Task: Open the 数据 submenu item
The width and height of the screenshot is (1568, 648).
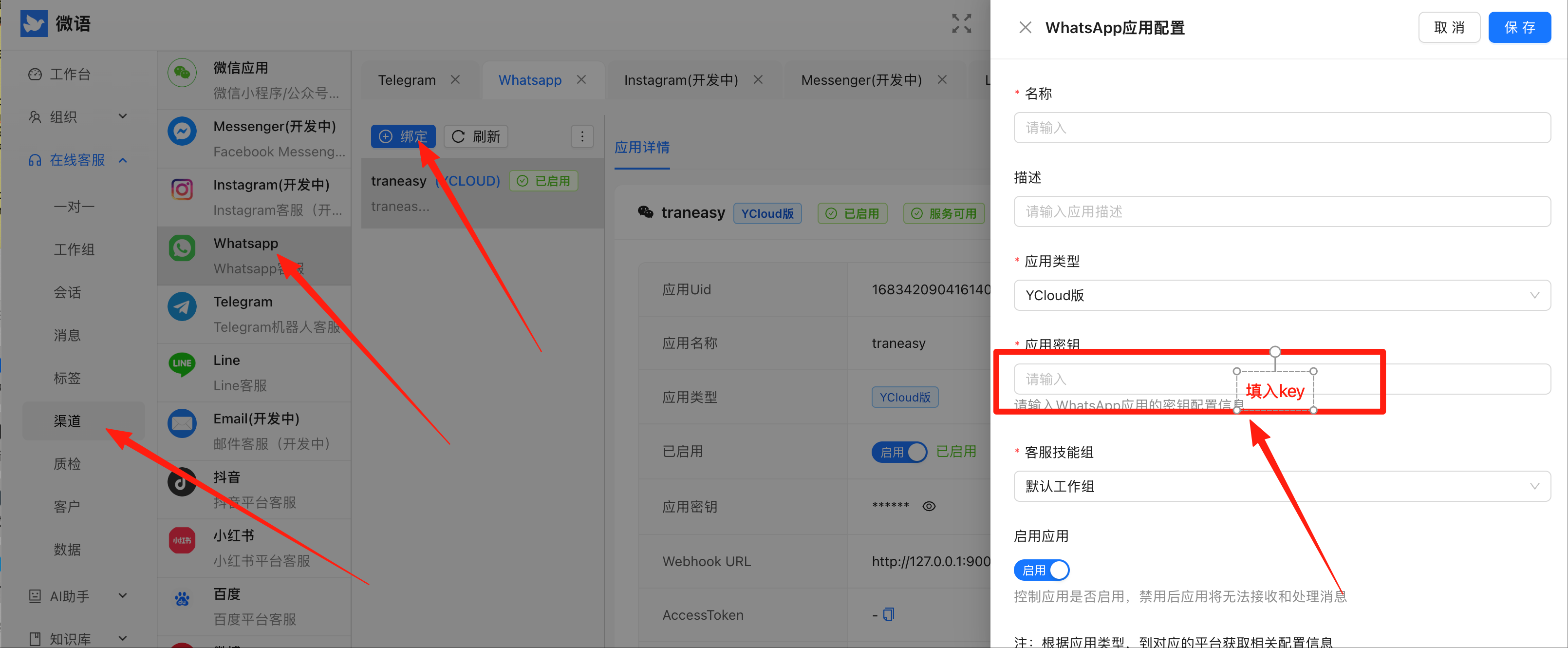Action: [67, 550]
